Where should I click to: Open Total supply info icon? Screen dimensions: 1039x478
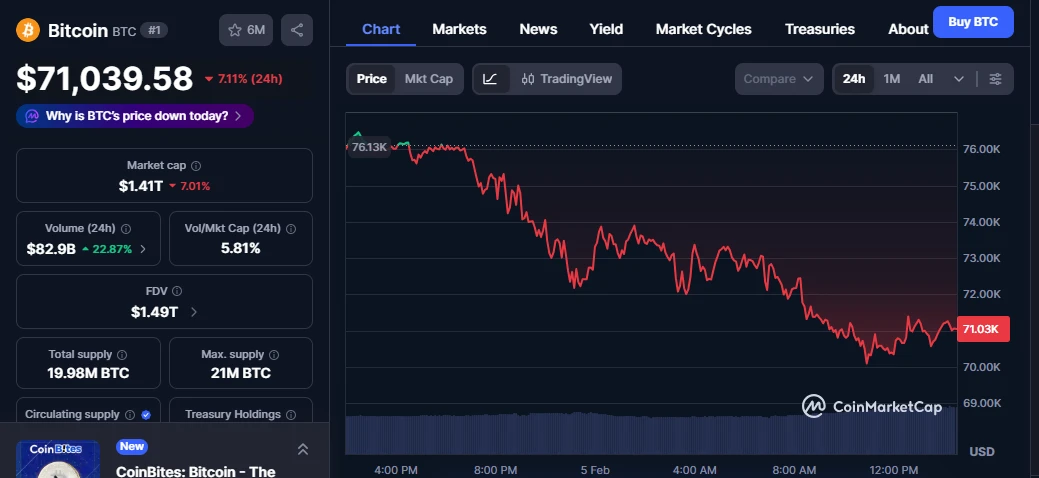pyautogui.click(x=122, y=355)
